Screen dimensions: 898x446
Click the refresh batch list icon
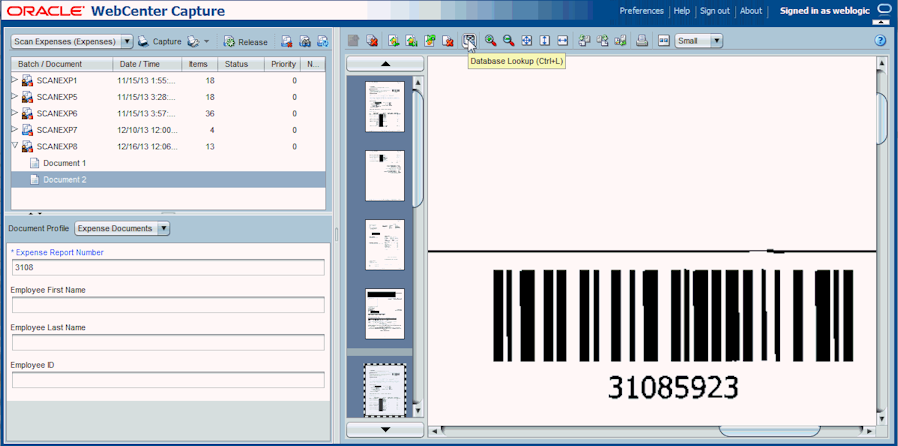pyautogui.click(x=323, y=42)
